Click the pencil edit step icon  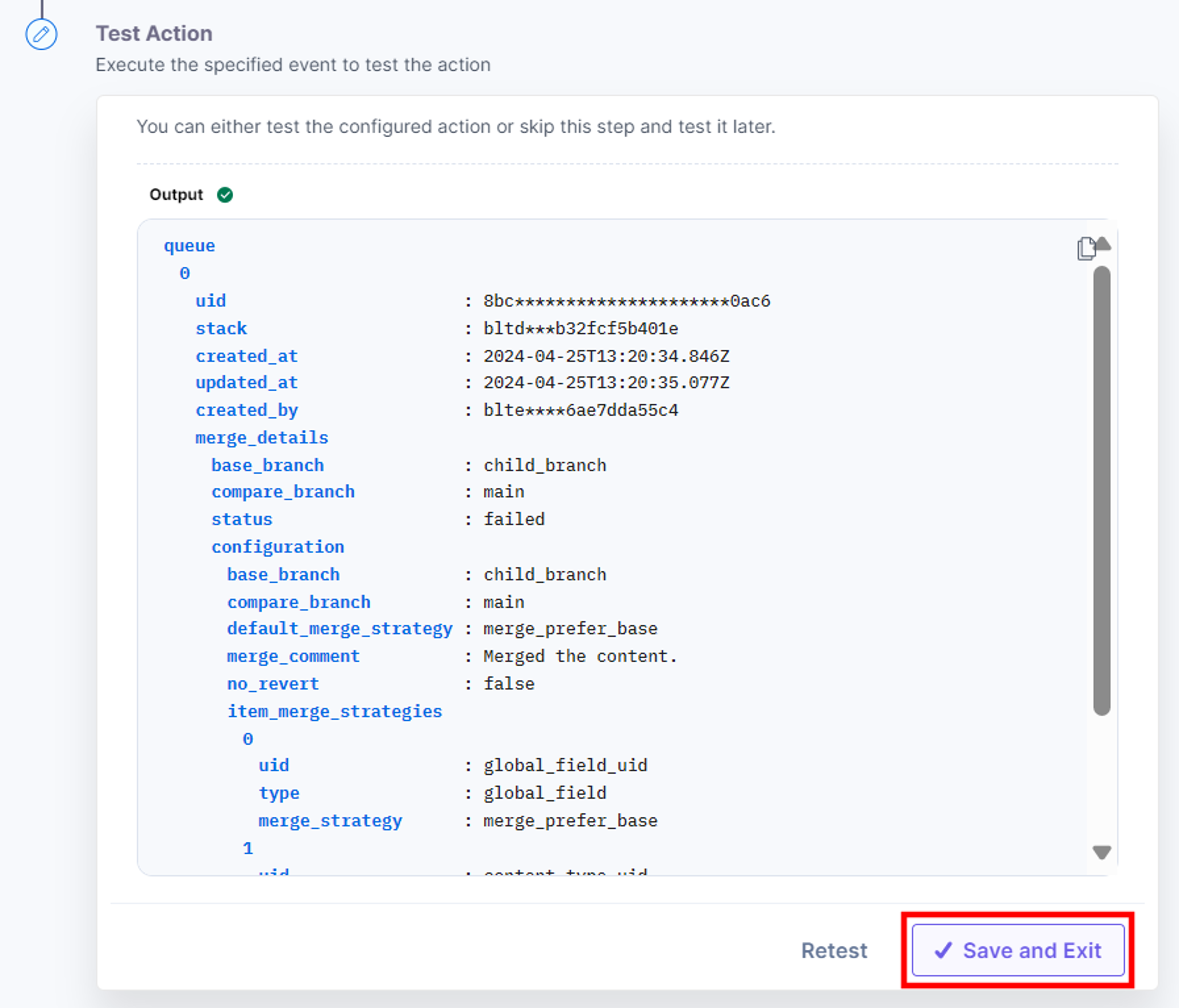(x=41, y=35)
